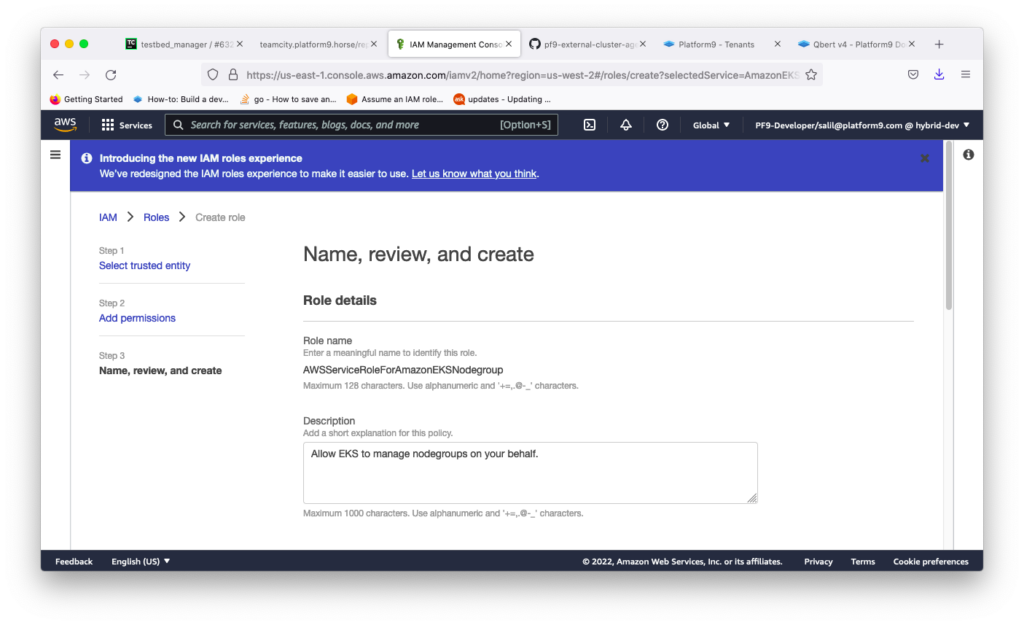This screenshot has width=1024, height=625.
Task: Click the Role name value AWSServiceRoleForAmazonEKSNodegroup
Action: [x=403, y=370]
